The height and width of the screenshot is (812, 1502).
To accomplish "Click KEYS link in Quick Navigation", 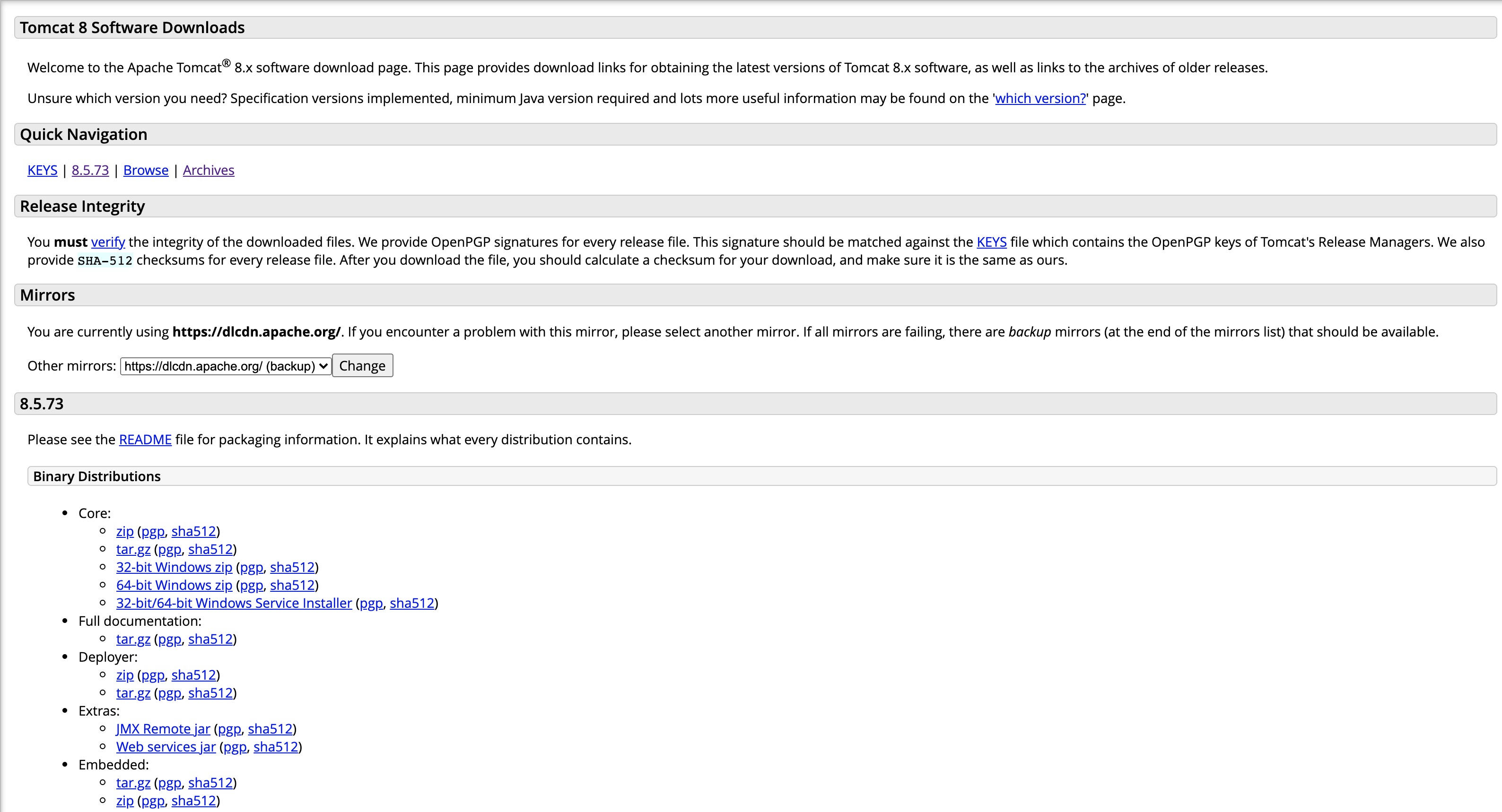I will click(43, 170).
